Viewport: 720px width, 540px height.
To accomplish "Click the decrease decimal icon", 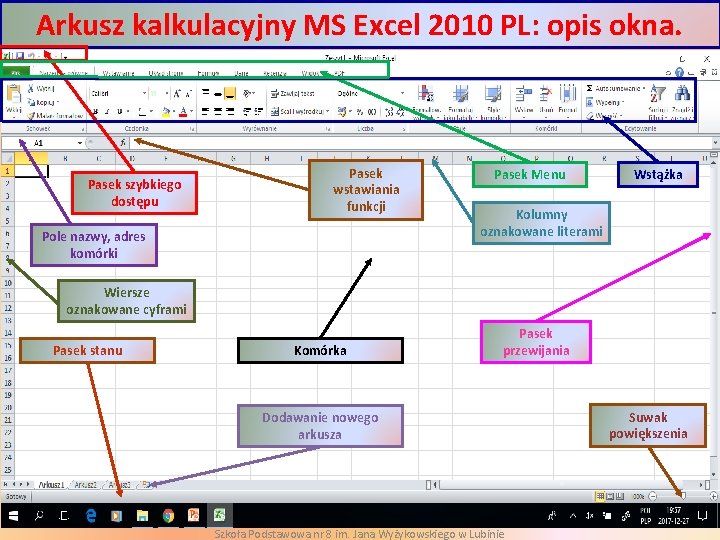I will pyautogui.click(x=400, y=111).
